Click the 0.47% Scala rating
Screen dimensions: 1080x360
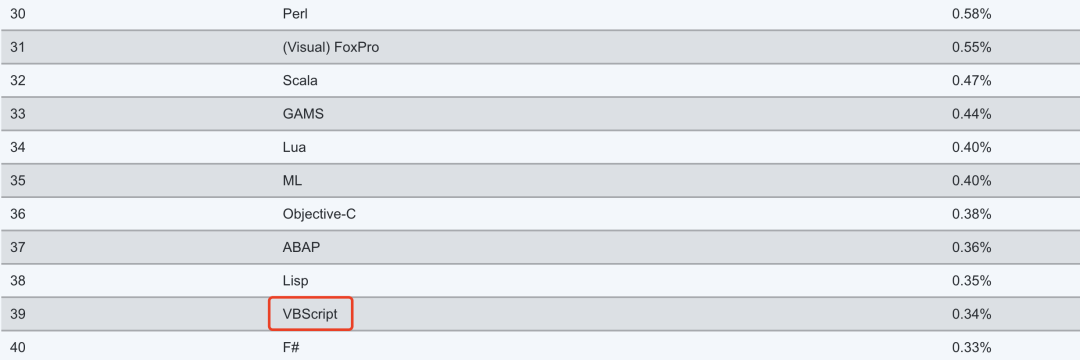coord(971,81)
